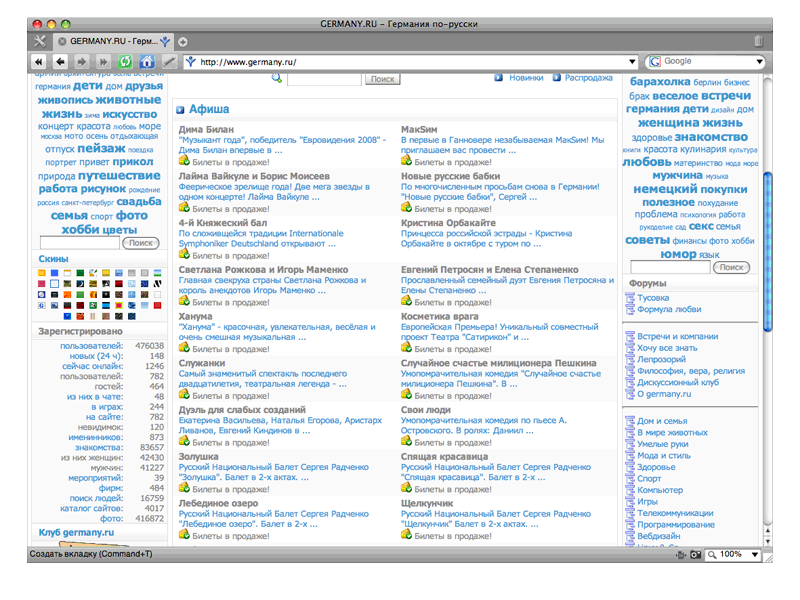Click the camera icon in status bar
This screenshot has height=600, width=800.
695,555
